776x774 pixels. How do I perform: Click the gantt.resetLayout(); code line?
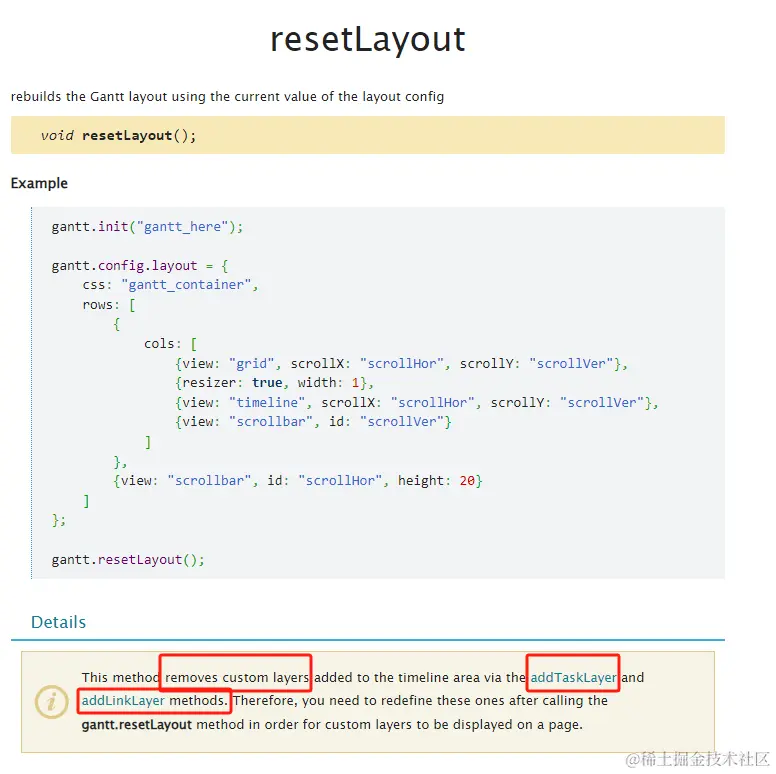pos(128,560)
